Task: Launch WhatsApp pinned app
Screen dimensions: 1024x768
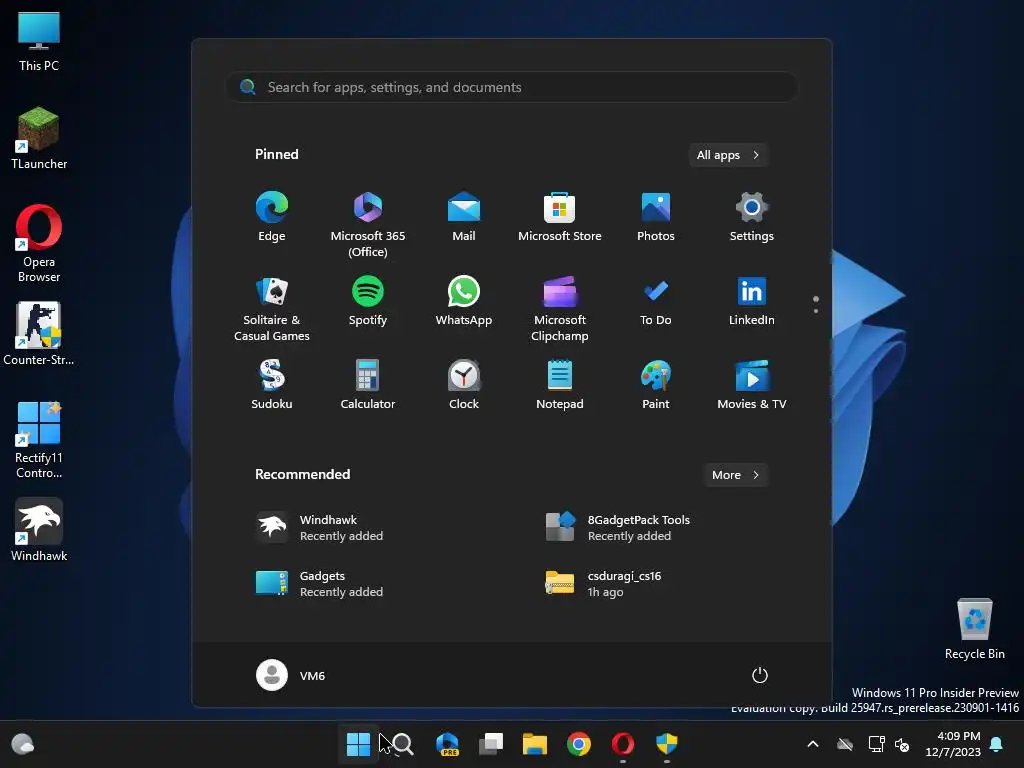Action: point(464,300)
